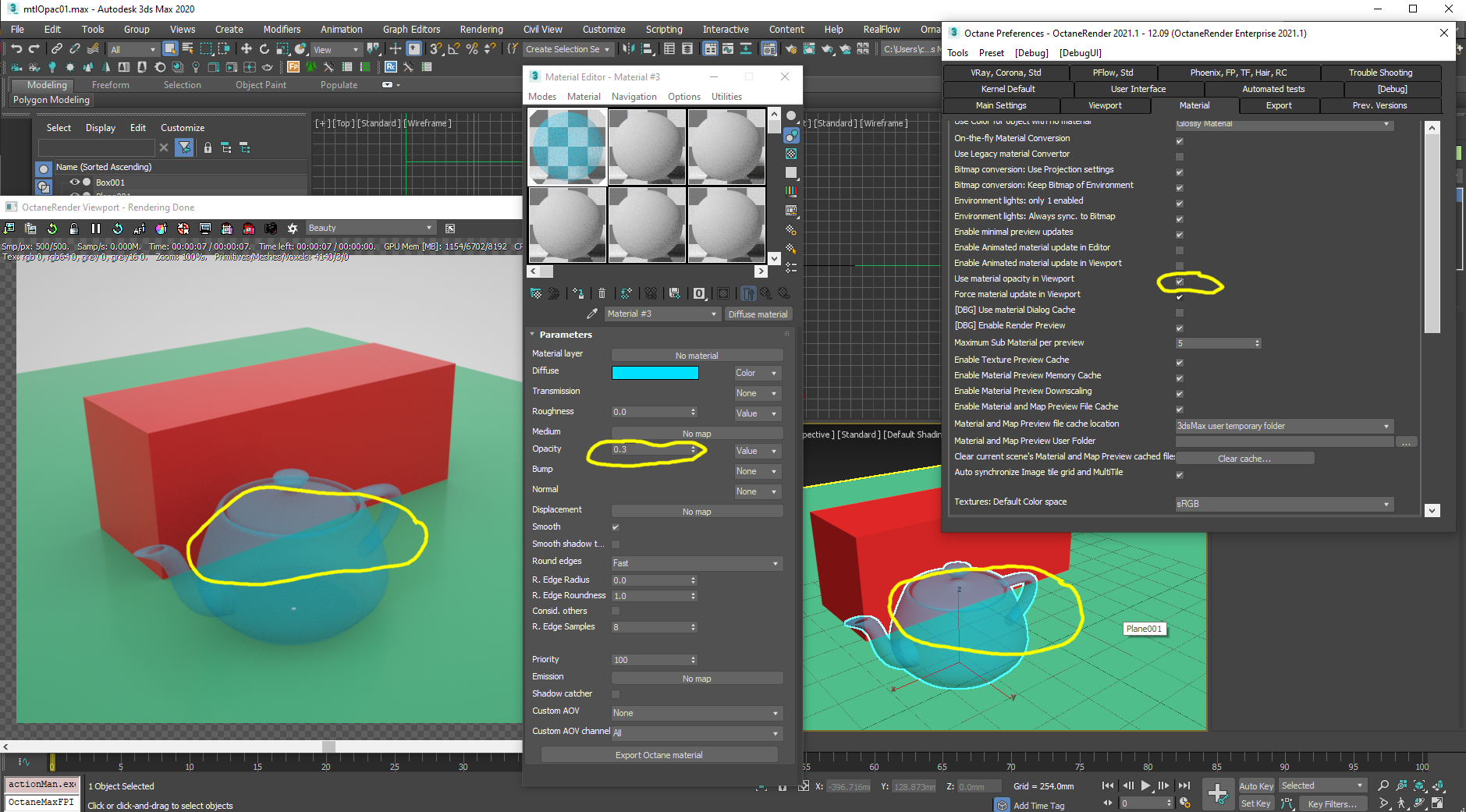Click Assign Material to Selection icon
1466x812 pixels.
578,293
